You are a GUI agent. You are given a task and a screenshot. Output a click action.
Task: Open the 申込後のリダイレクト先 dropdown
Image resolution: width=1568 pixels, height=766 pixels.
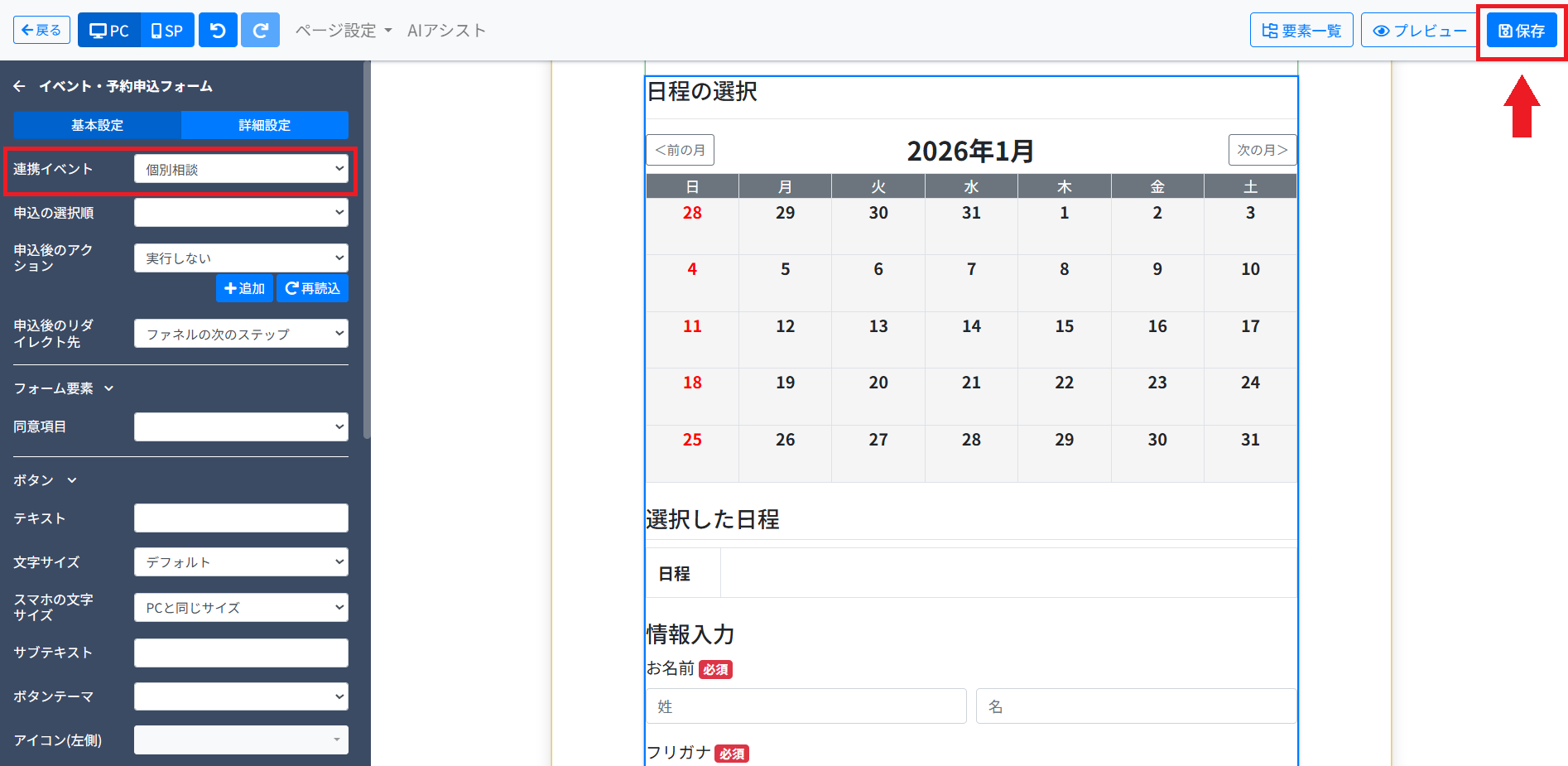click(241, 334)
